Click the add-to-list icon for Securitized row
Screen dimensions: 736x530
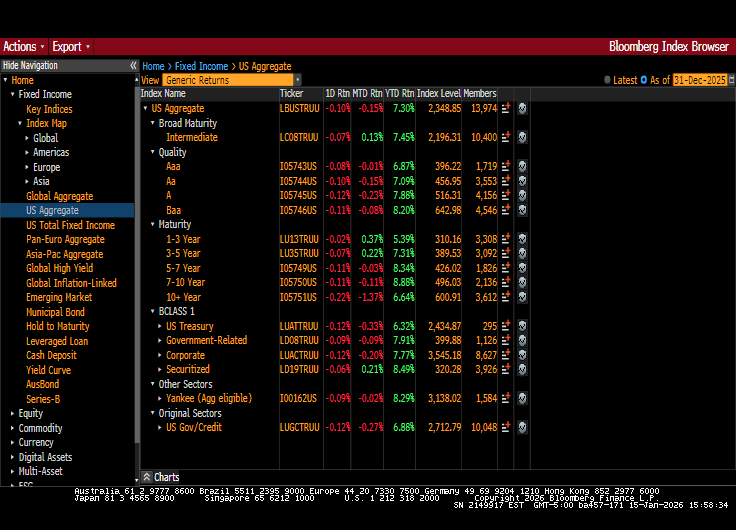[x=506, y=369]
